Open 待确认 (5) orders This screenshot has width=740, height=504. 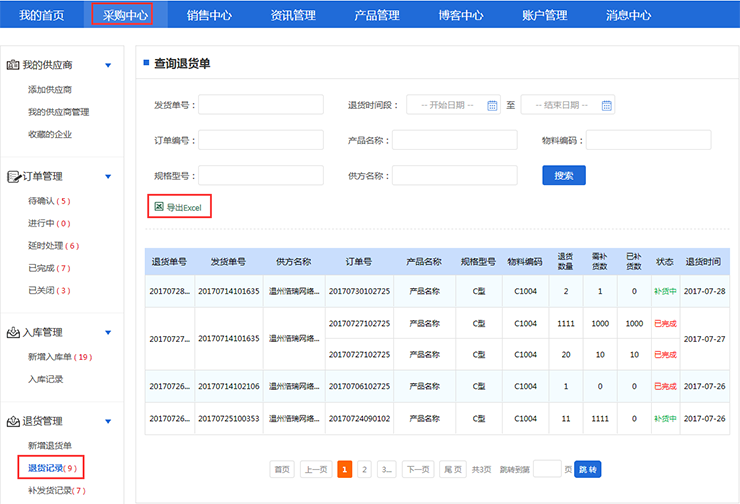tap(49, 201)
